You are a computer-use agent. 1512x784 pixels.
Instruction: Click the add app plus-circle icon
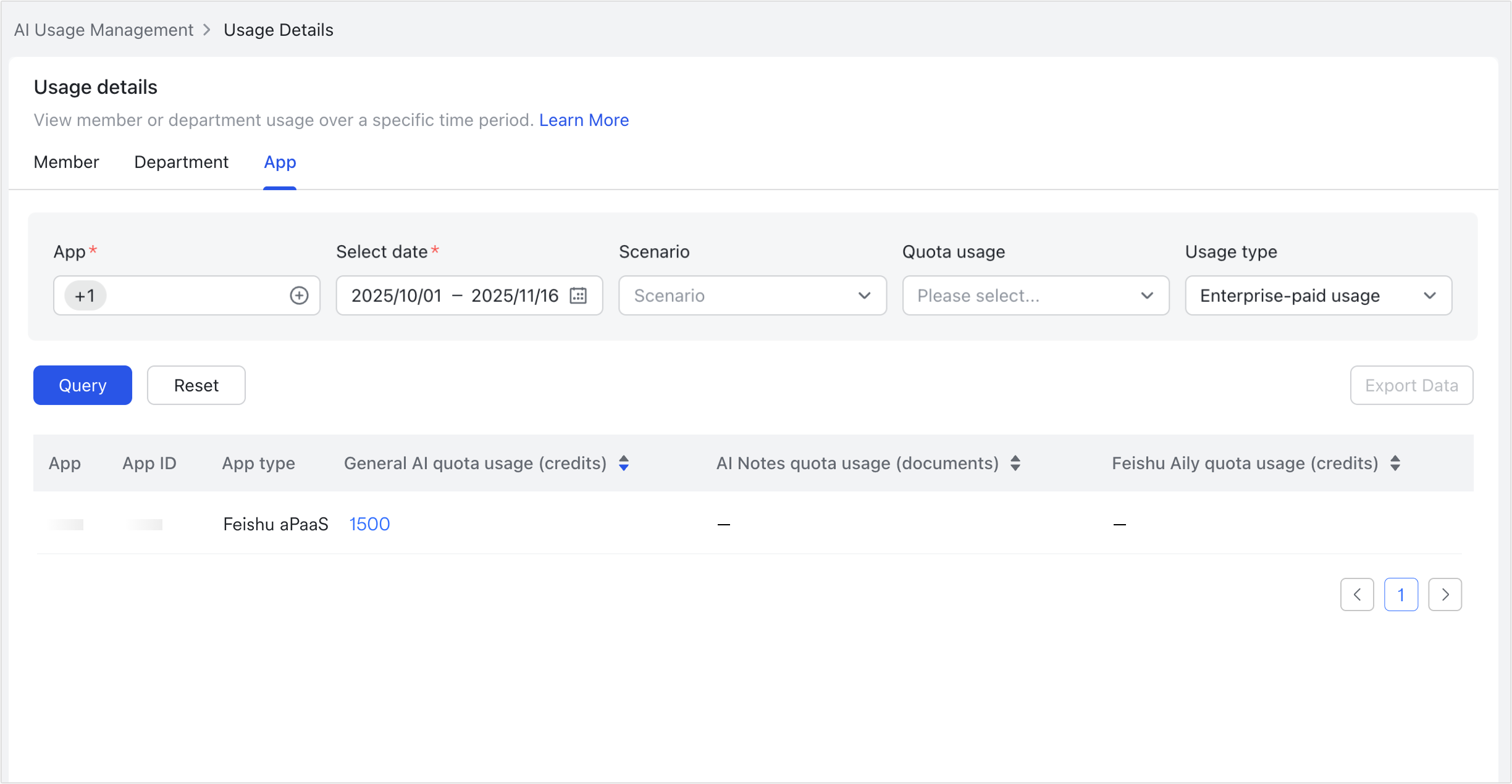click(299, 296)
